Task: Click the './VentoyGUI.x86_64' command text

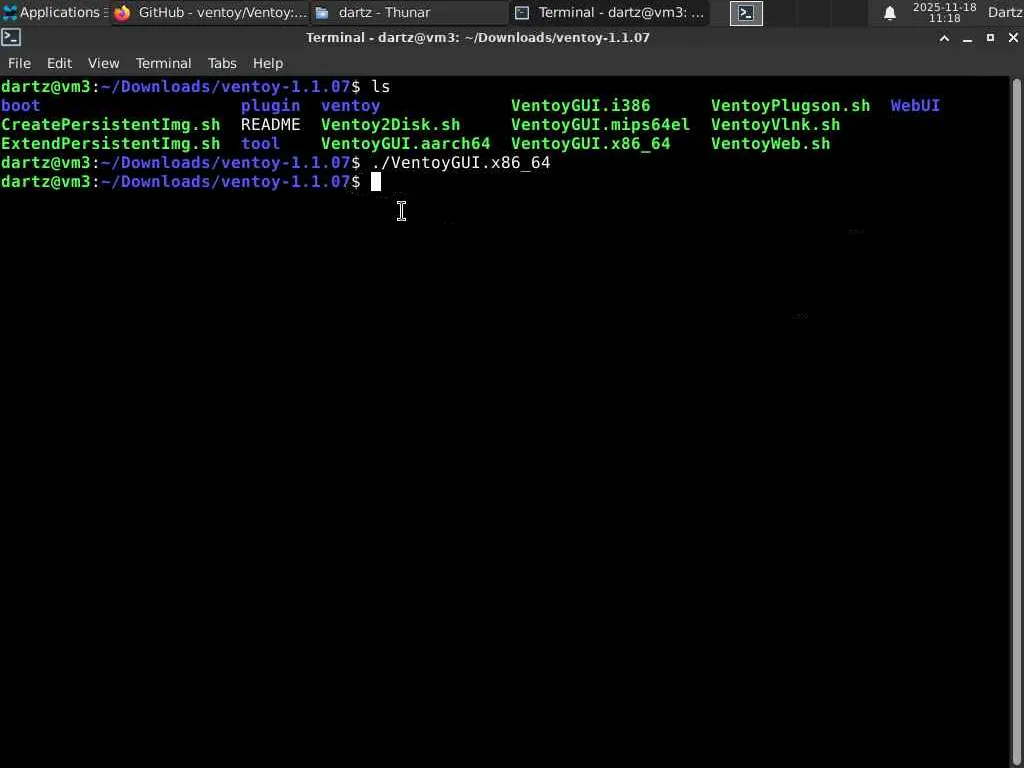Action: click(461, 163)
